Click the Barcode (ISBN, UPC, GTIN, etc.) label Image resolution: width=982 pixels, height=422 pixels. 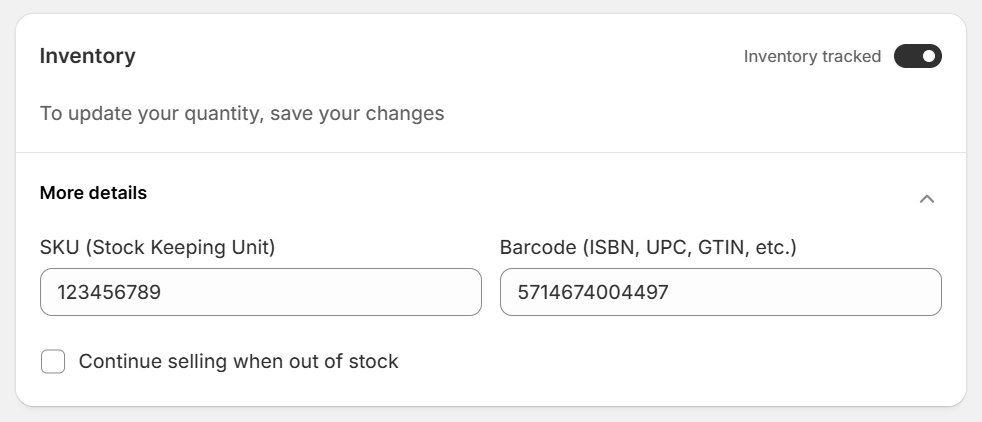pyautogui.click(x=648, y=247)
